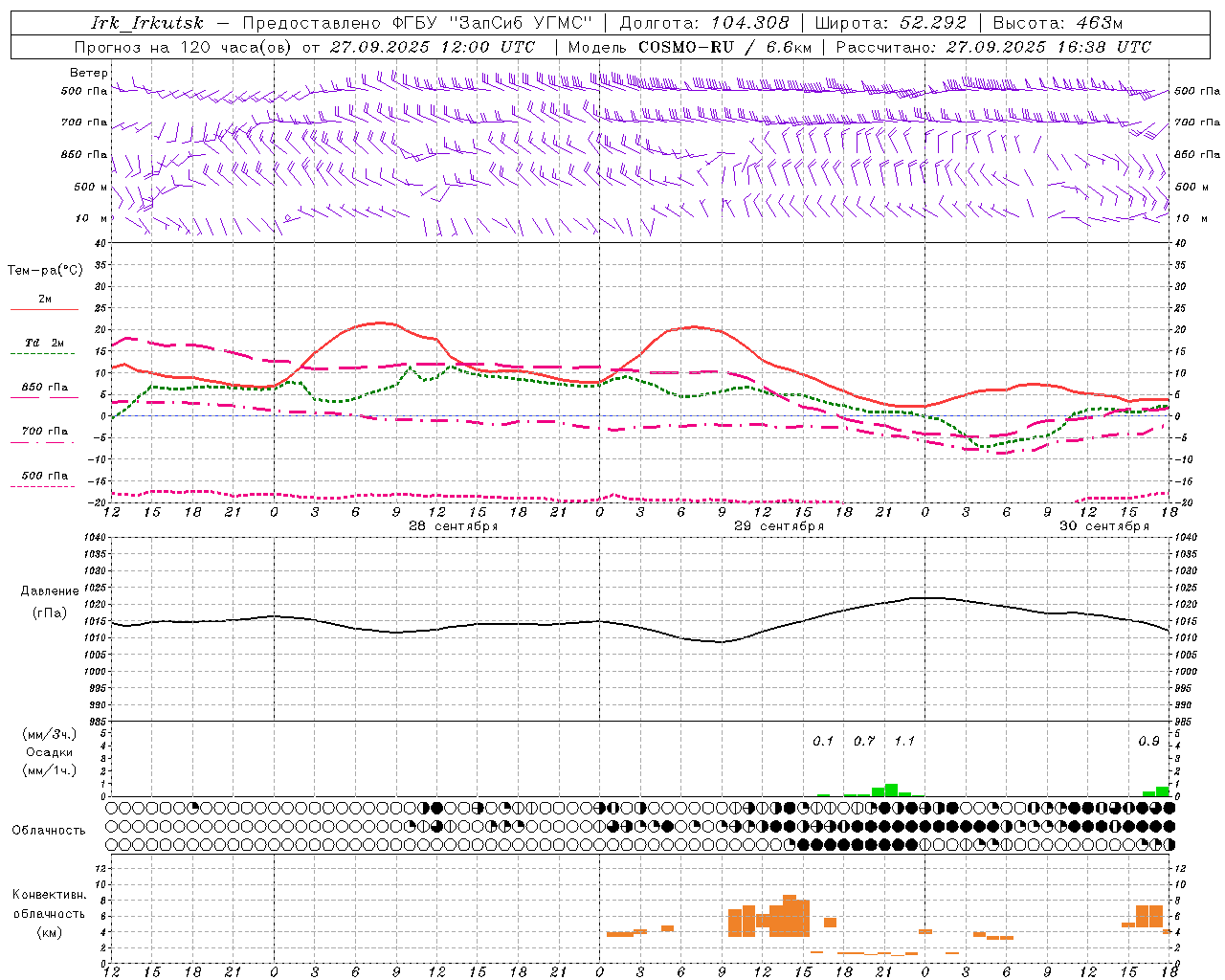Click the 28 сентября date label
The height and width of the screenshot is (980, 1225).
pos(453,526)
